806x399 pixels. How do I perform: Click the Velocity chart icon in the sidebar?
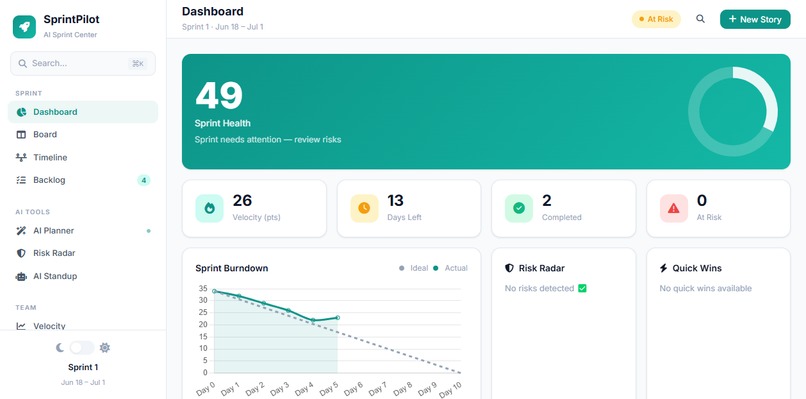[21, 326]
